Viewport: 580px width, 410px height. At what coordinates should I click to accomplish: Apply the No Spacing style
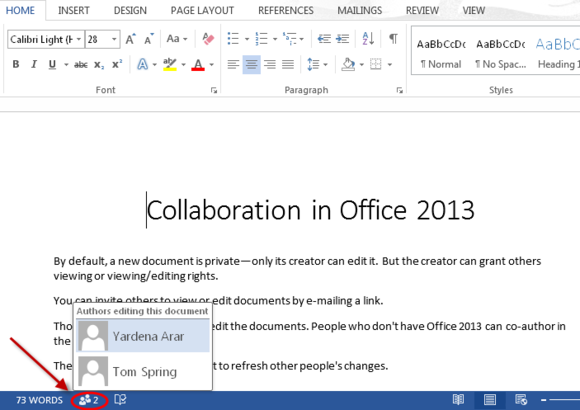(500, 54)
